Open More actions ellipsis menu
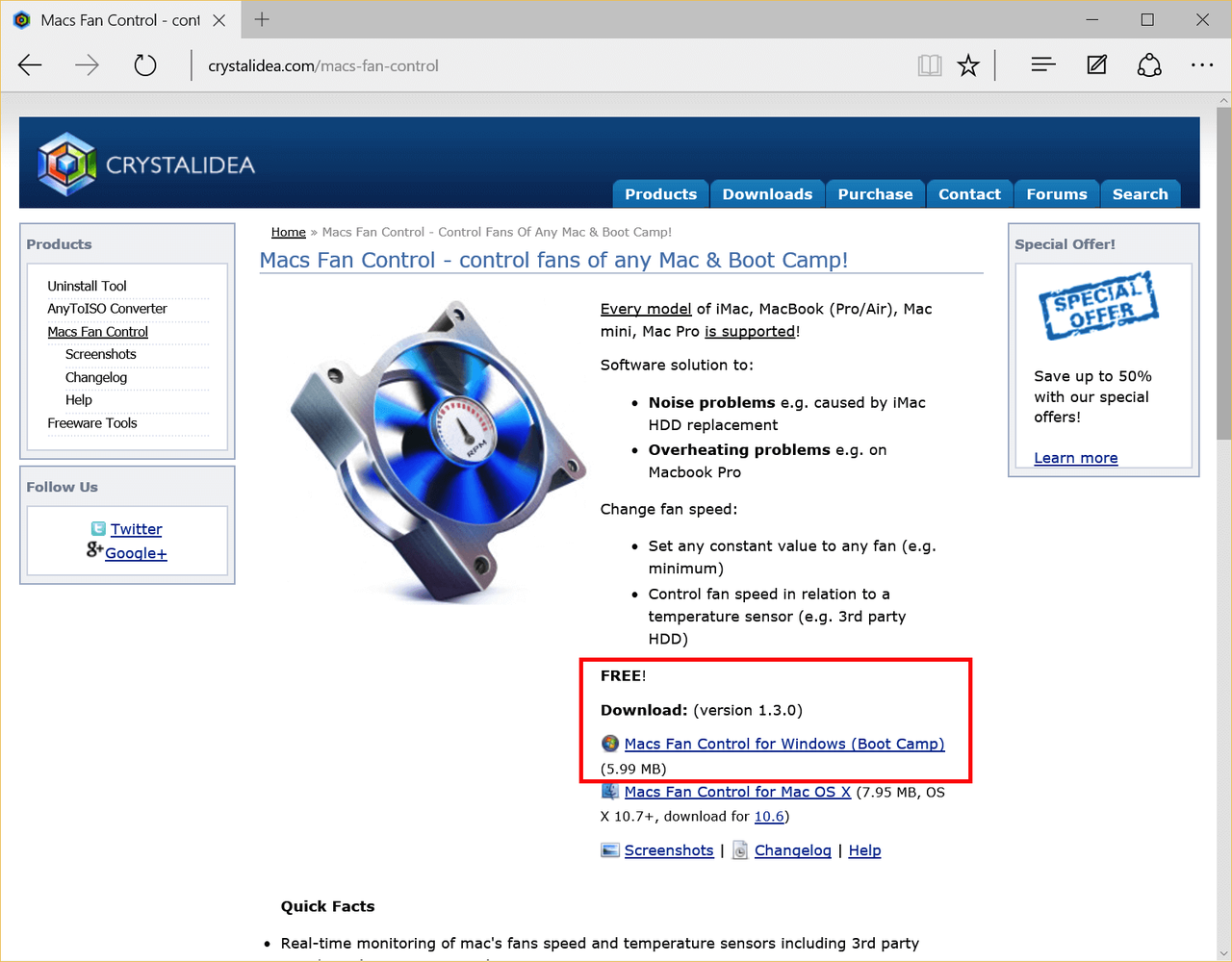Image resolution: width=1232 pixels, height=962 pixels. 1202,65
